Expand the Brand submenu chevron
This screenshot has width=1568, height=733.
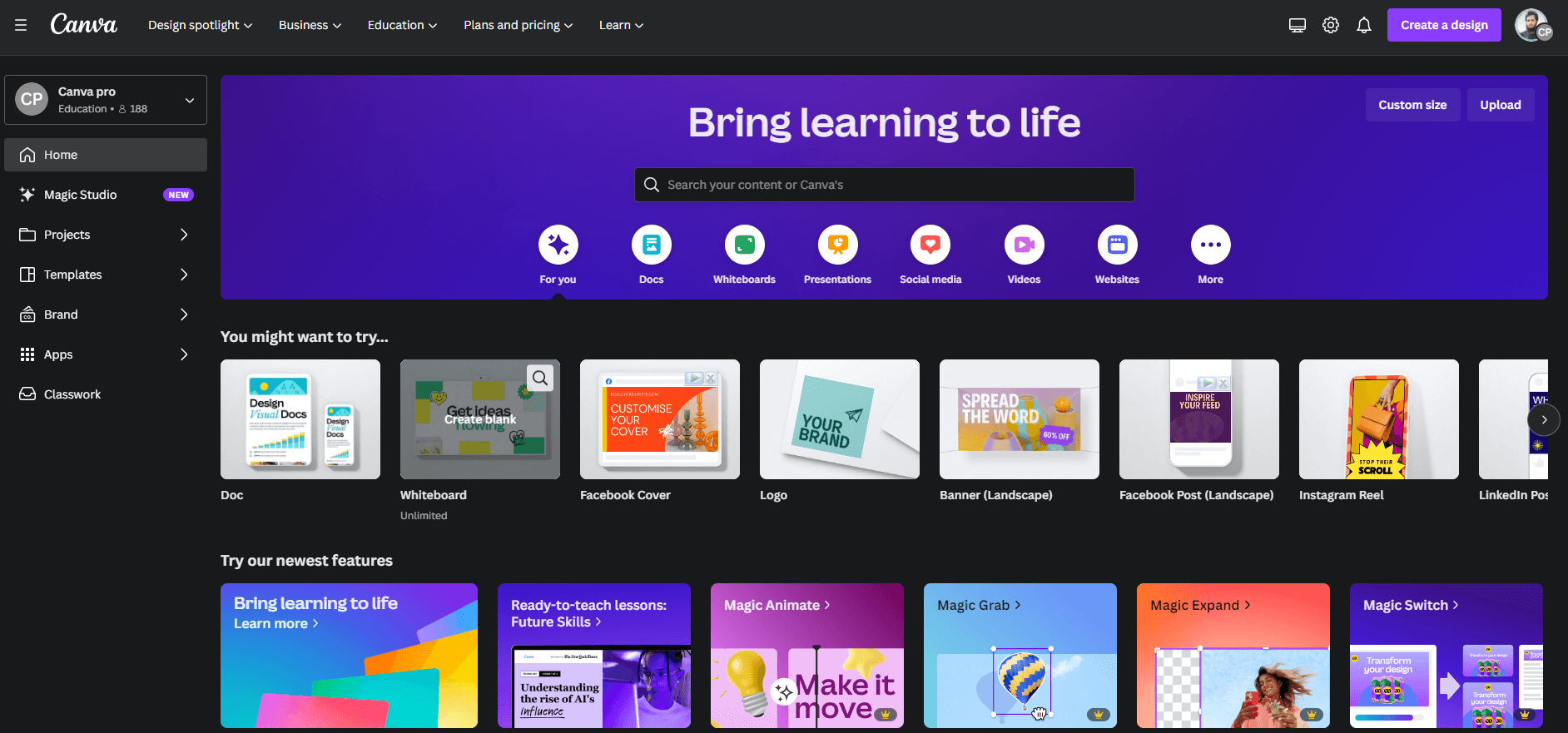click(x=184, y=314)
